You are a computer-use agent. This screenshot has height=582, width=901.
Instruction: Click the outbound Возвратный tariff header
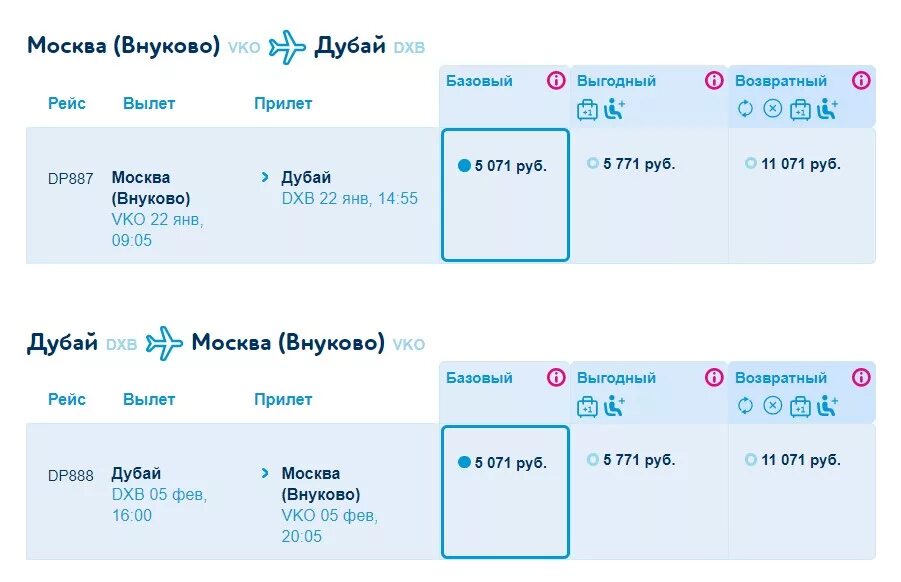(x=781, y=81)
